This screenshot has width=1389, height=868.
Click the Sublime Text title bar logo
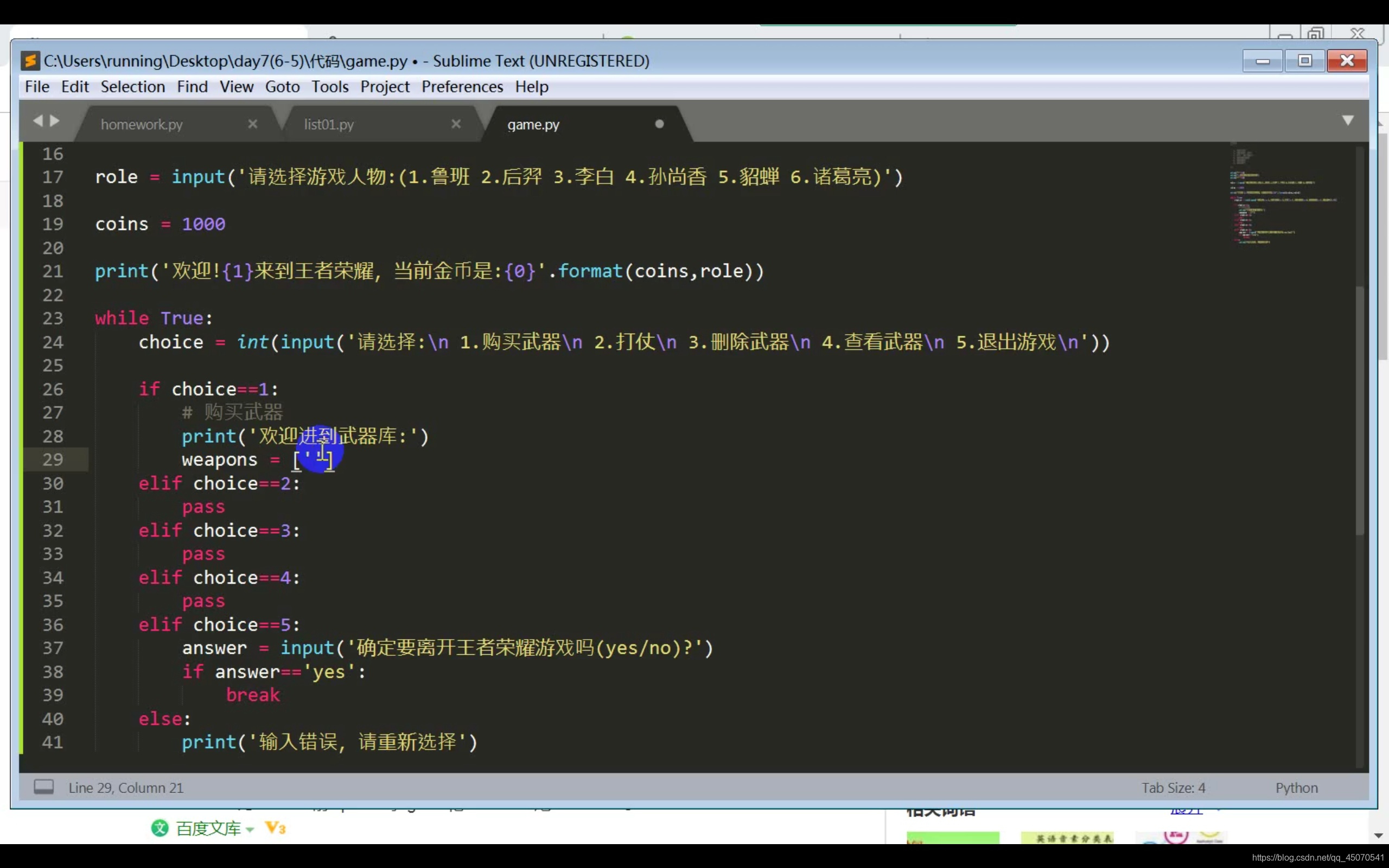30,61
